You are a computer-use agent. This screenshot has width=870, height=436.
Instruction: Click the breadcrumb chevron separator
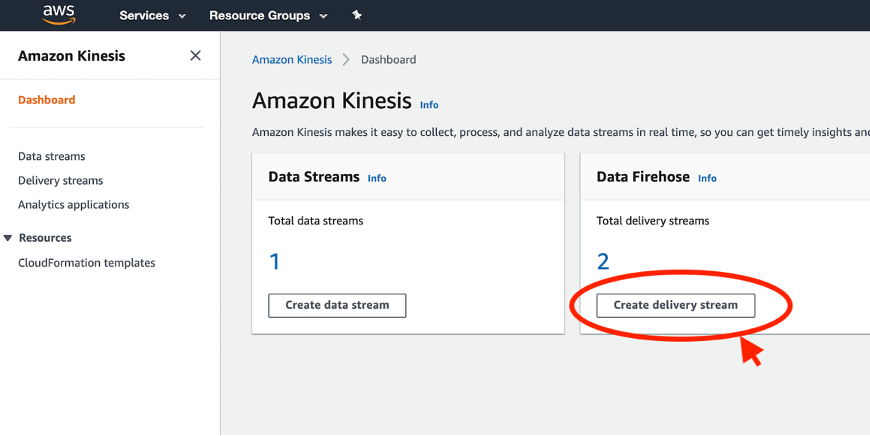point(346,60)
